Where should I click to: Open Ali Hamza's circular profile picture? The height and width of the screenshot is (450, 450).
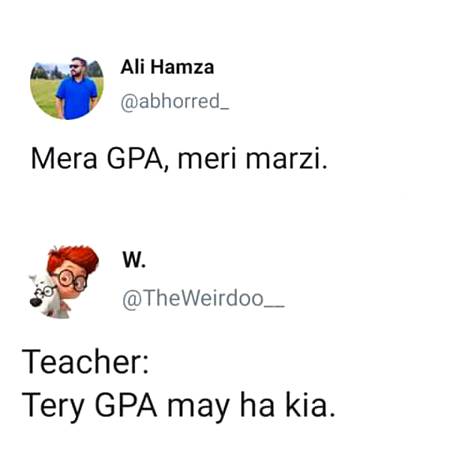coord(67,88)
